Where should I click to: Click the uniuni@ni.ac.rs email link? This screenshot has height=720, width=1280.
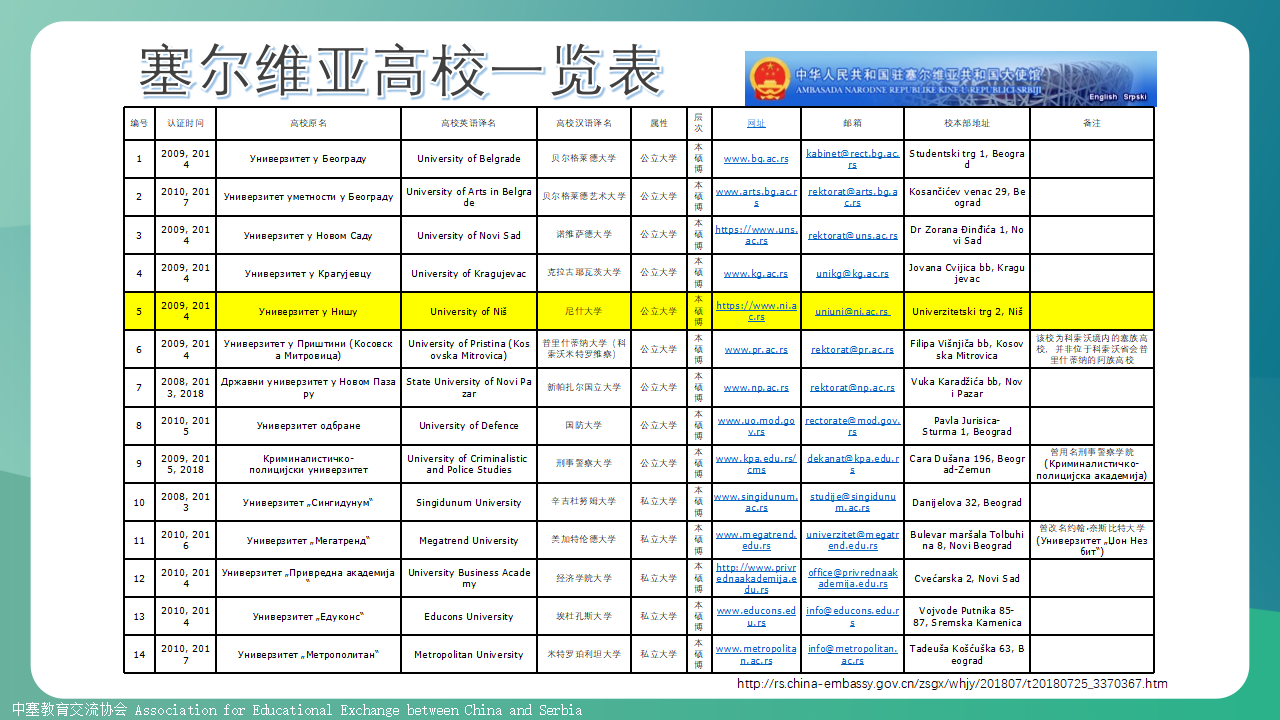tap(852, 311)
